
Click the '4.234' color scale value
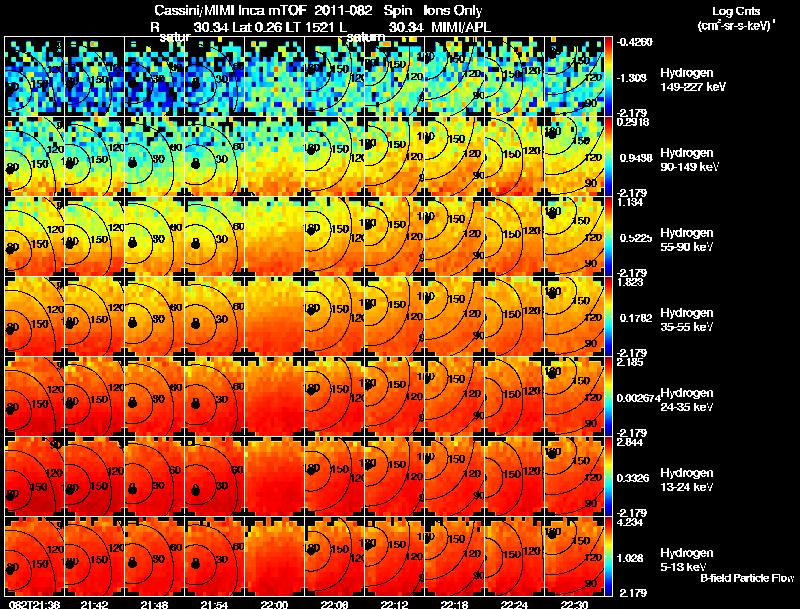(x=631, y=522)
